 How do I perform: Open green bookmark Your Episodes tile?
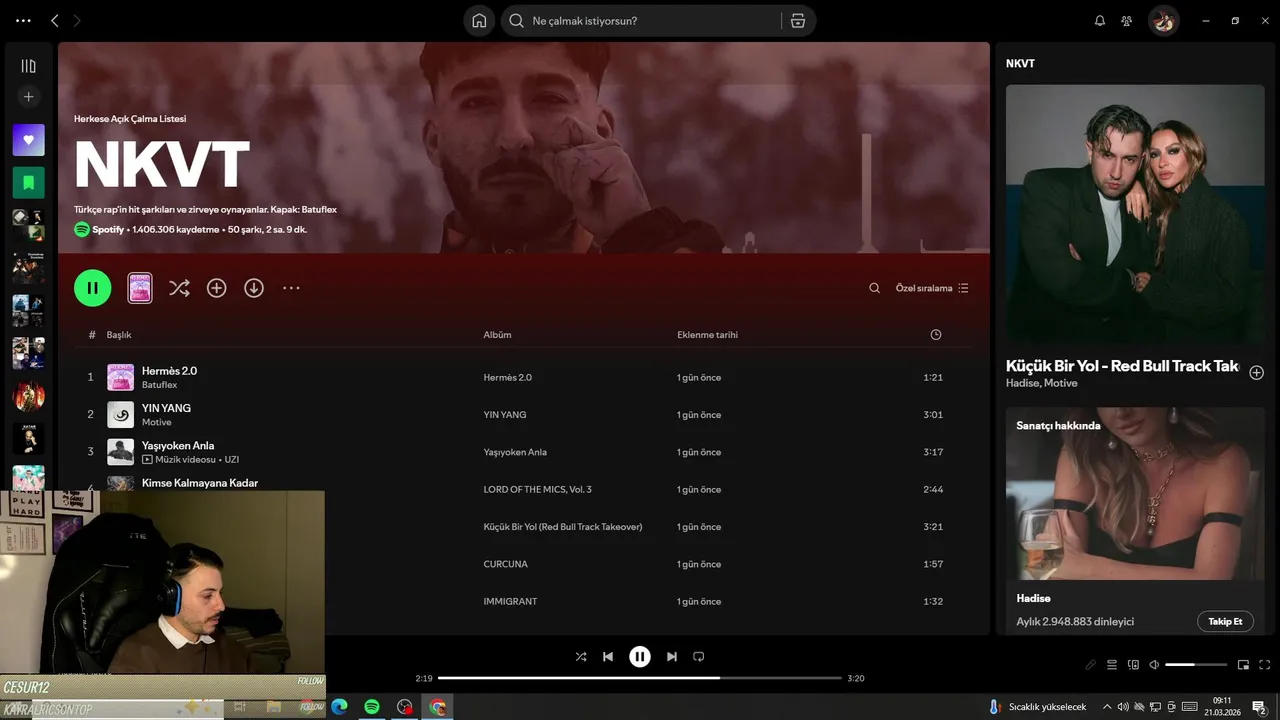click(28, 183)
